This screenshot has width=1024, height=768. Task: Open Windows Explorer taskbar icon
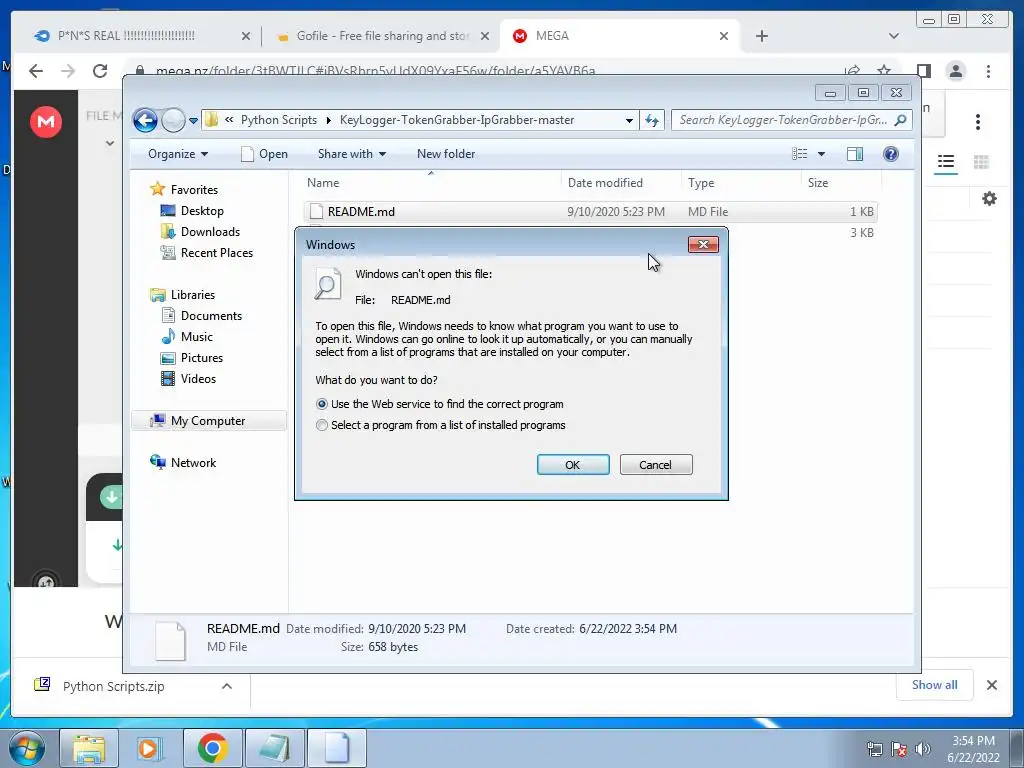89,748
